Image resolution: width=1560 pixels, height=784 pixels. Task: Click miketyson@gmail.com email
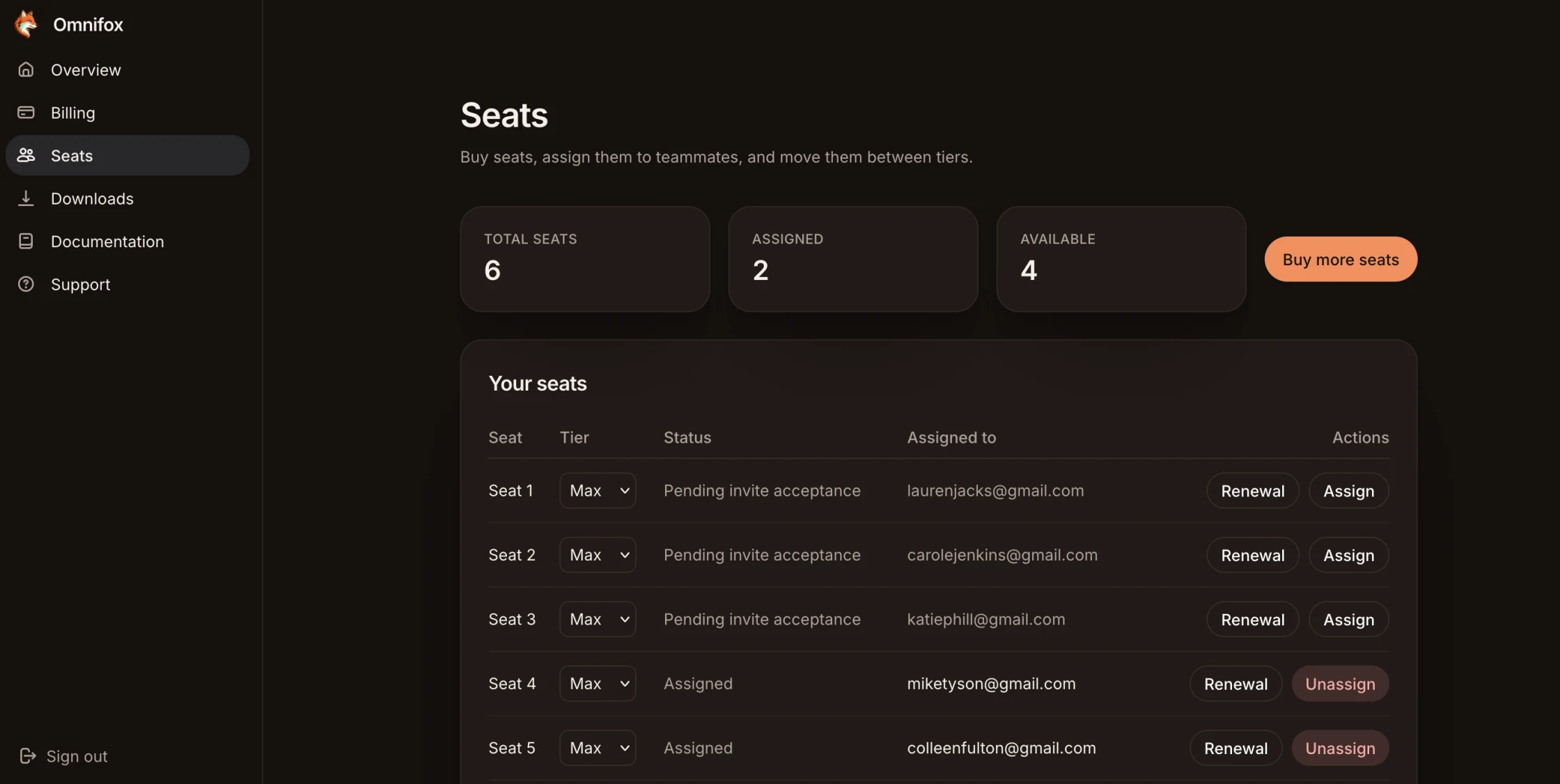(991, 684)
